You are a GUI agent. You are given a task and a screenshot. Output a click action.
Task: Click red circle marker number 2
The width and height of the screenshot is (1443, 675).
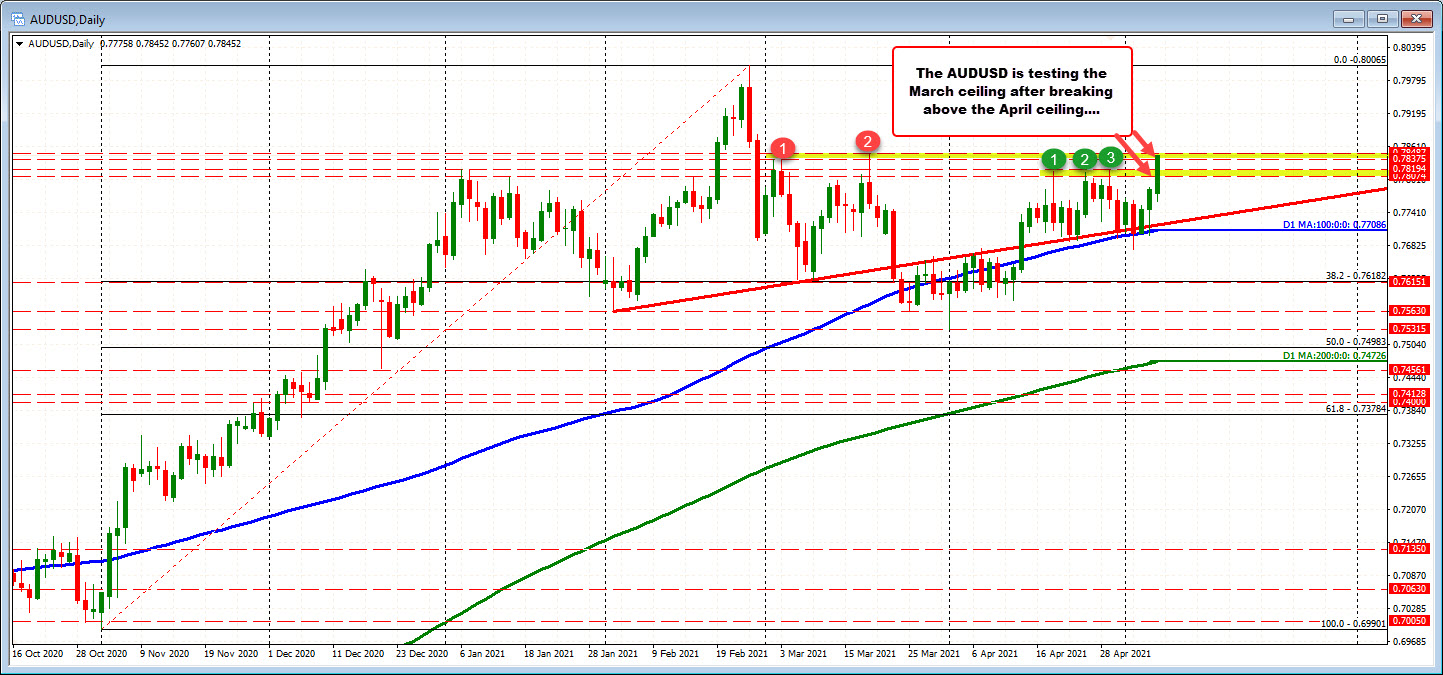pos(868,142)
